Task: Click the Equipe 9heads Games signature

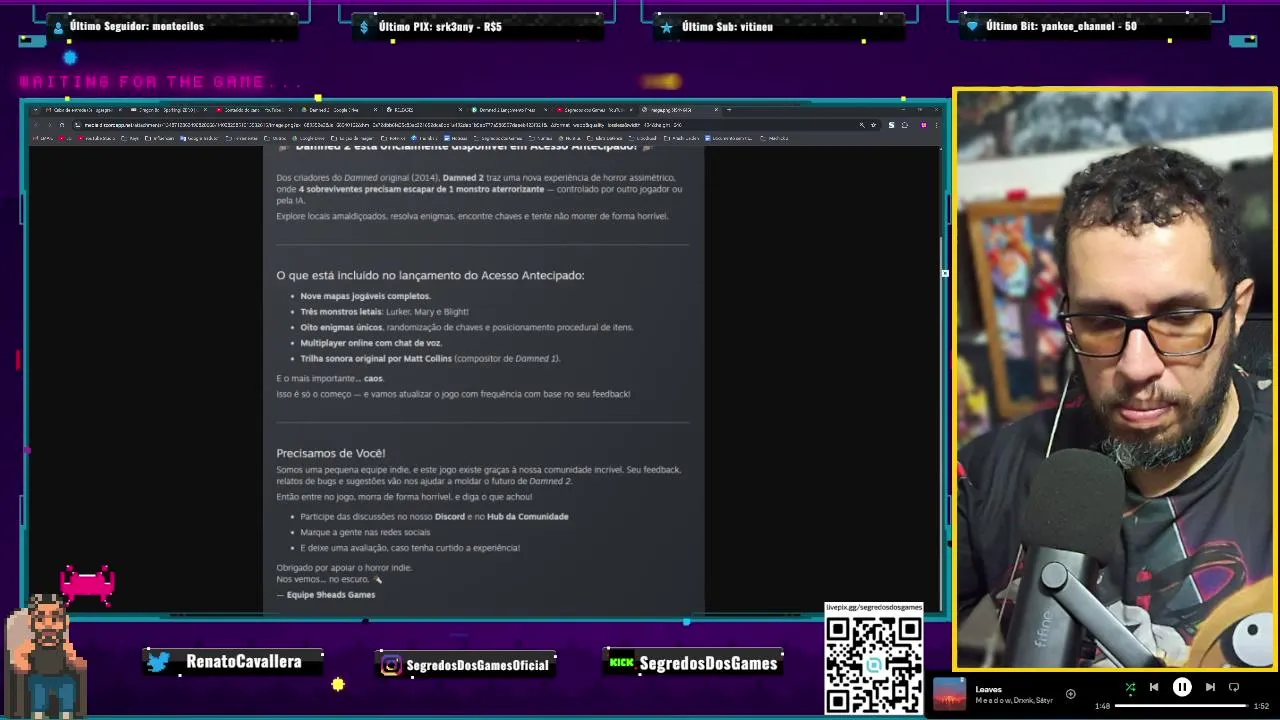Action: pos(331,595)
